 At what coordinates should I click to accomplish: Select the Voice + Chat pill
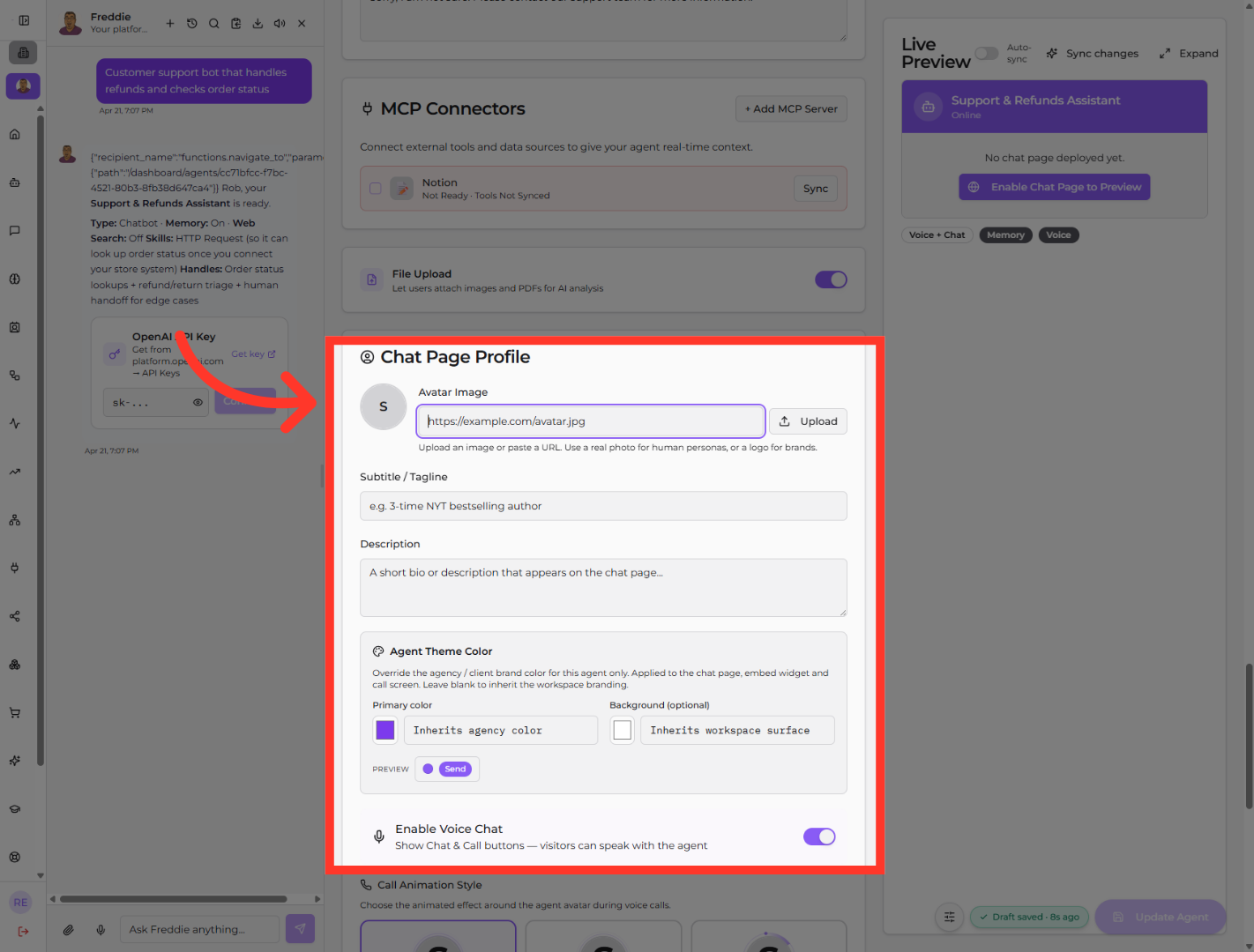pyautogui.click(x=937, y=235)
